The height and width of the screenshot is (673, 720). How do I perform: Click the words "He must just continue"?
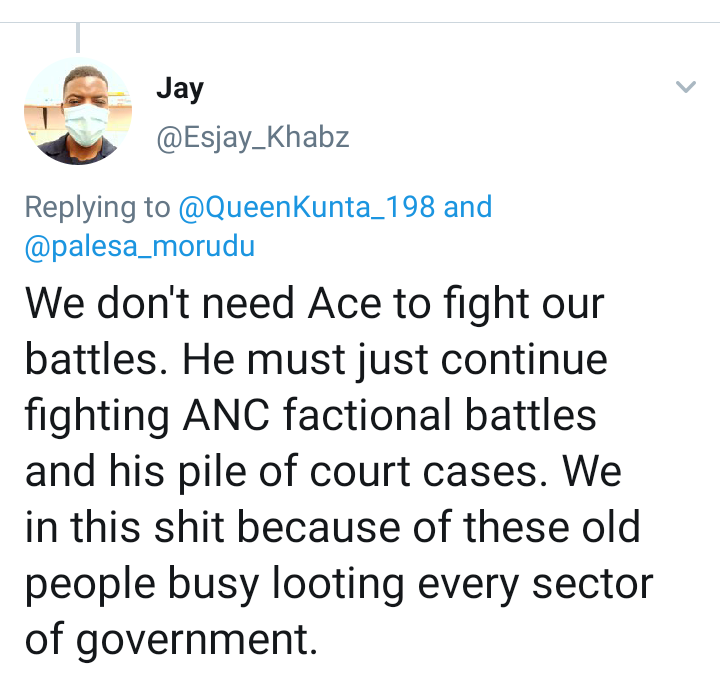click(x=395, y=359)
